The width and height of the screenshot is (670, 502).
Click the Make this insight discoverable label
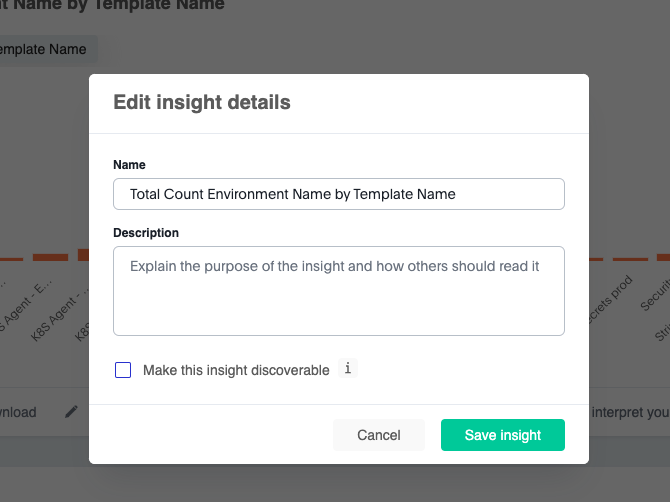pos(236,370)
